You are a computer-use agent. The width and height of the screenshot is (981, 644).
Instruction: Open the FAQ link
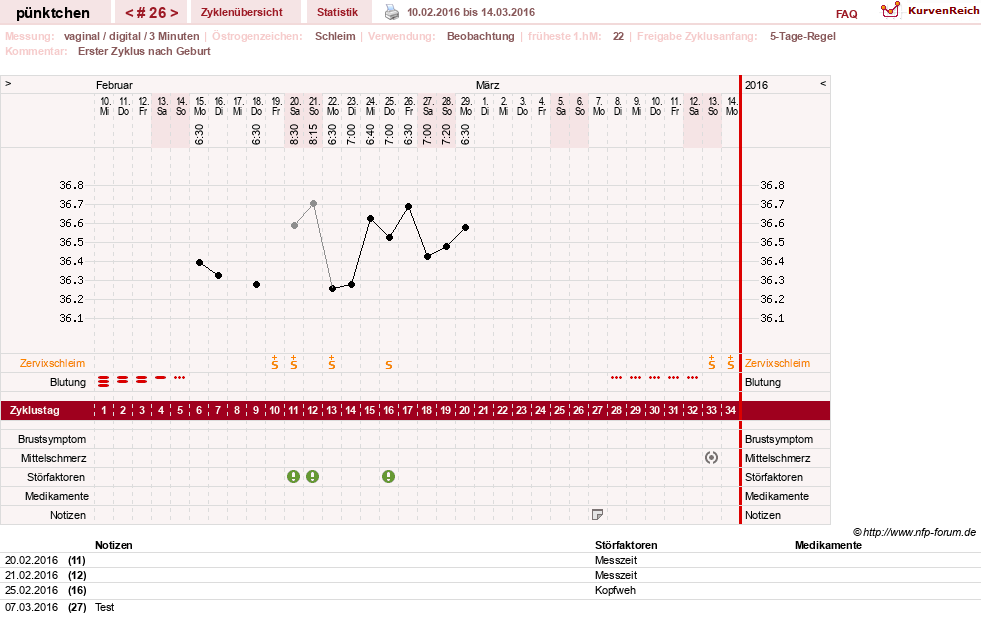coord(846,14)
